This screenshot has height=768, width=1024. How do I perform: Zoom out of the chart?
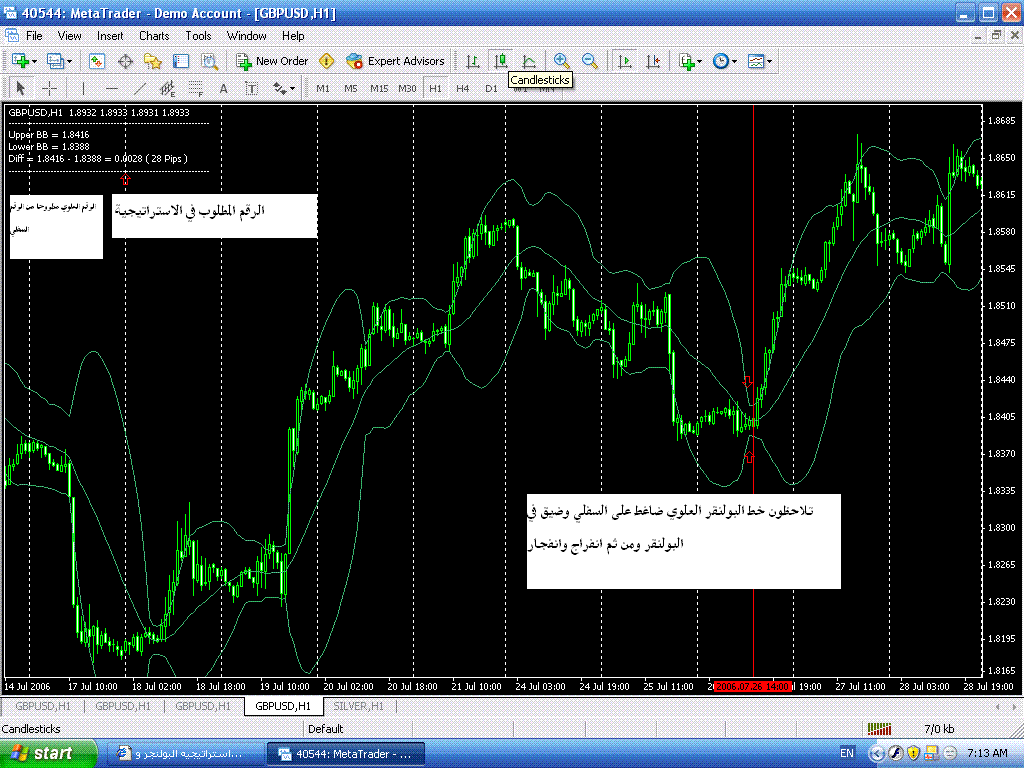click(590, 61)
